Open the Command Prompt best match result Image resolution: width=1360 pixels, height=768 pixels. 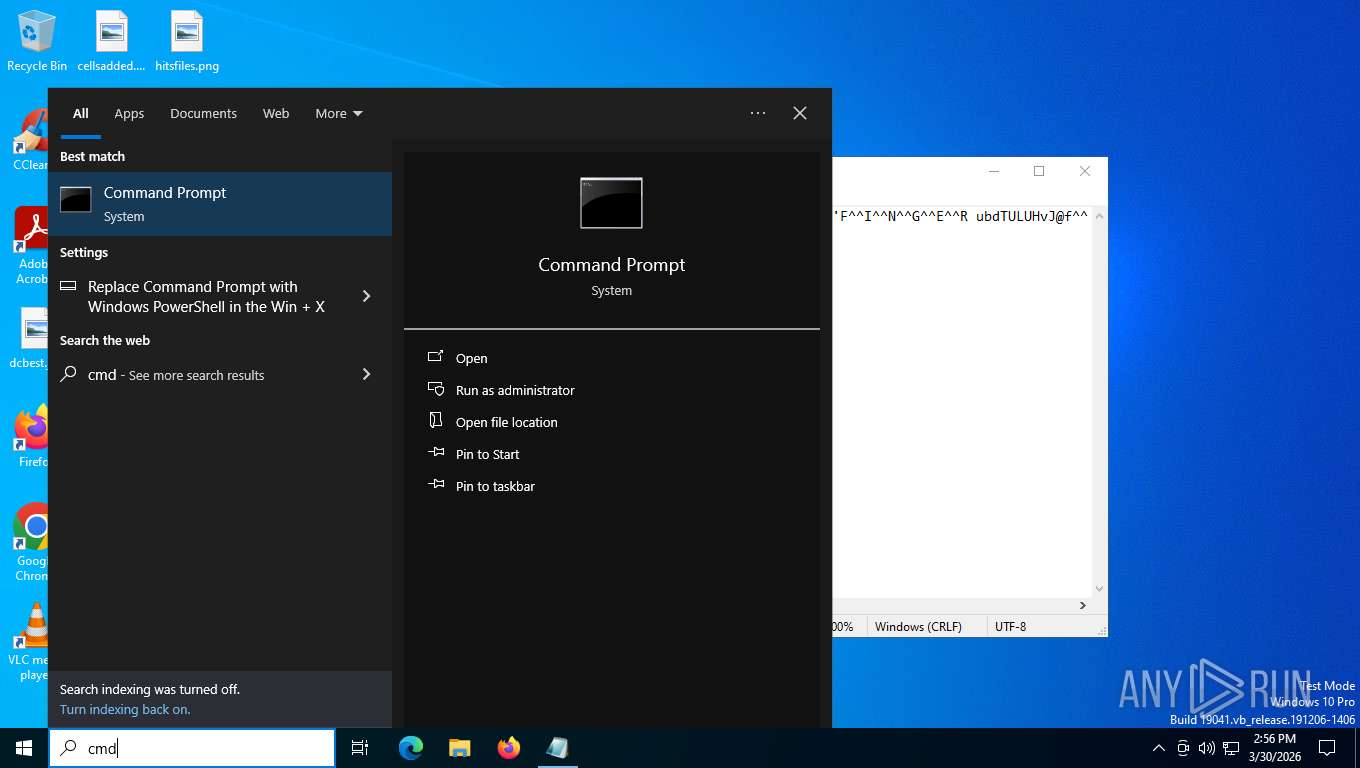point(220,204)
